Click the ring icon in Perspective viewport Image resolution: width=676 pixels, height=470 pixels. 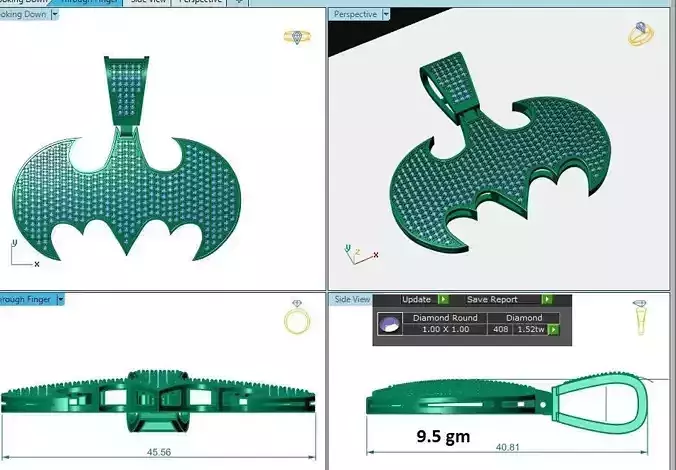click(641, 33)
